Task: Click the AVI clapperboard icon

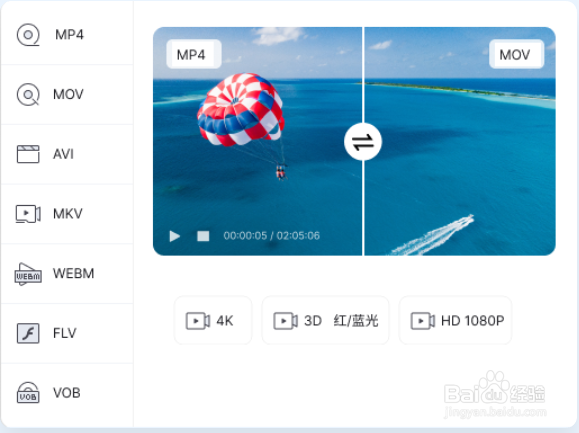Action: click(28, 154)
